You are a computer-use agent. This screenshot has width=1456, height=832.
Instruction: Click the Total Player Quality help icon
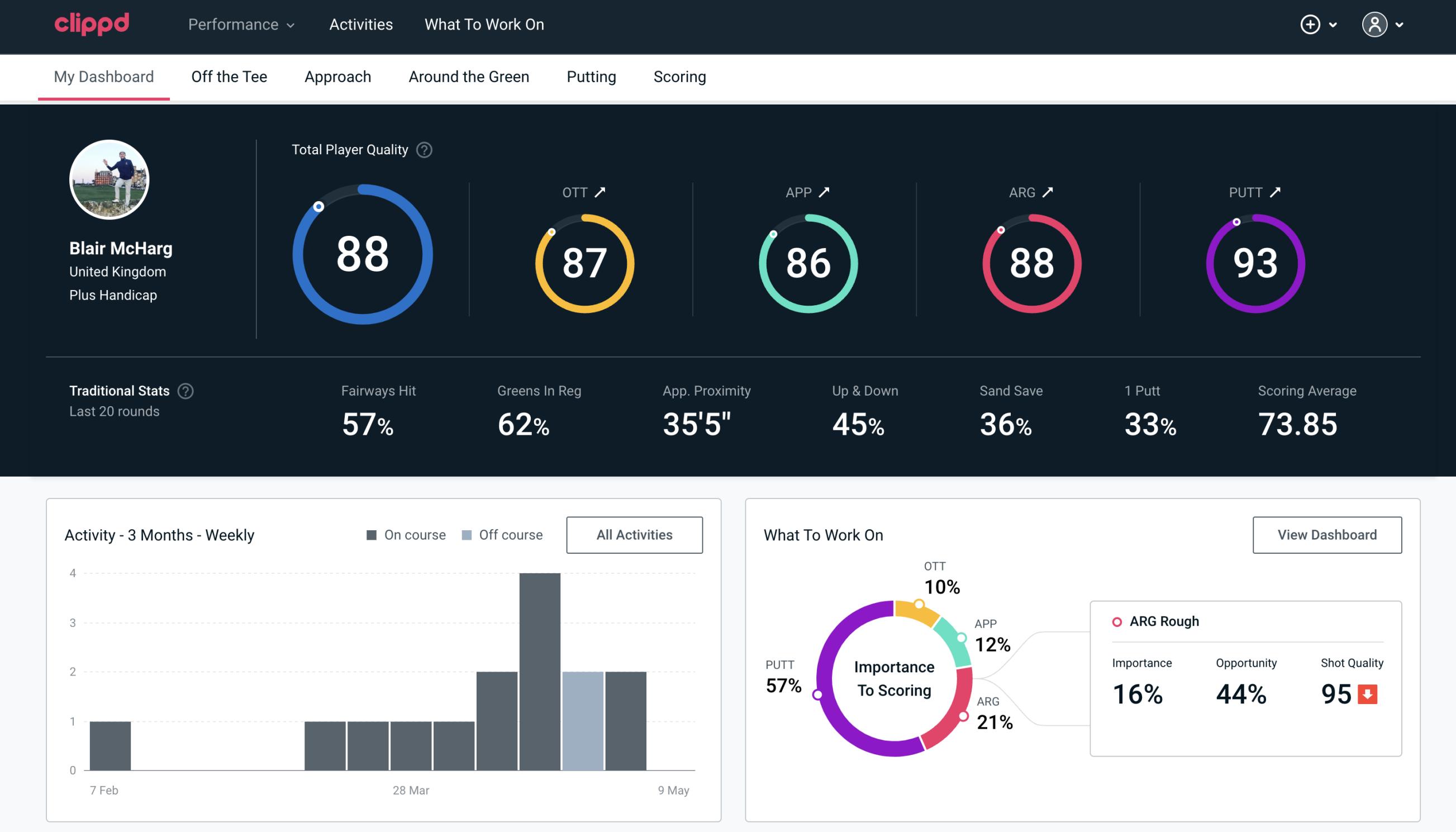pos(423,150)
